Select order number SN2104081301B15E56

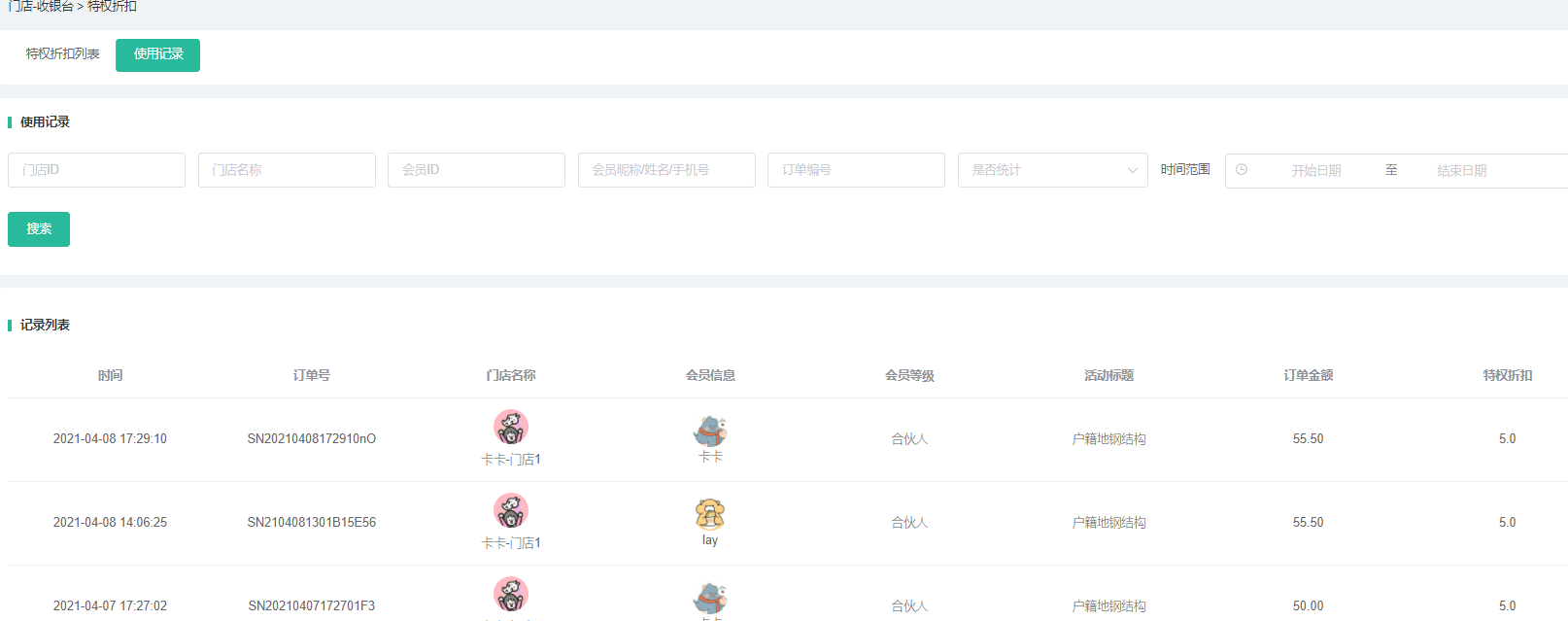(x=311, y=523)
